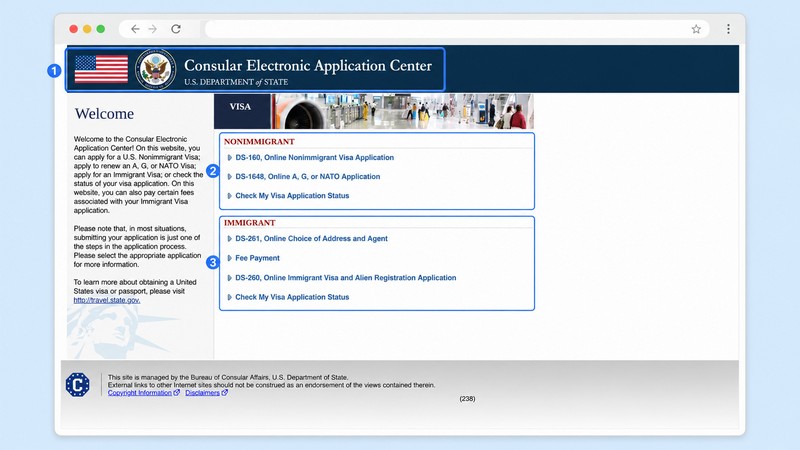Click arrow bullet beside DS-261 link
Screen dimensions: 800x450
(230, 238)
